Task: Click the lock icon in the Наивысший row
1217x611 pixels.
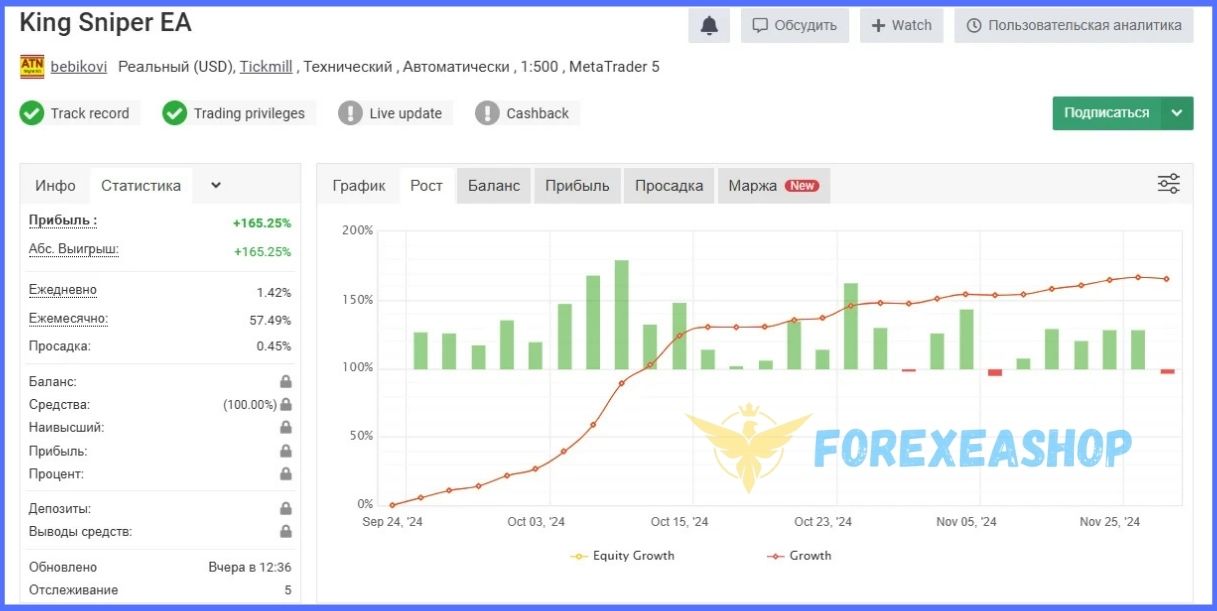Action: coord(286,428)
